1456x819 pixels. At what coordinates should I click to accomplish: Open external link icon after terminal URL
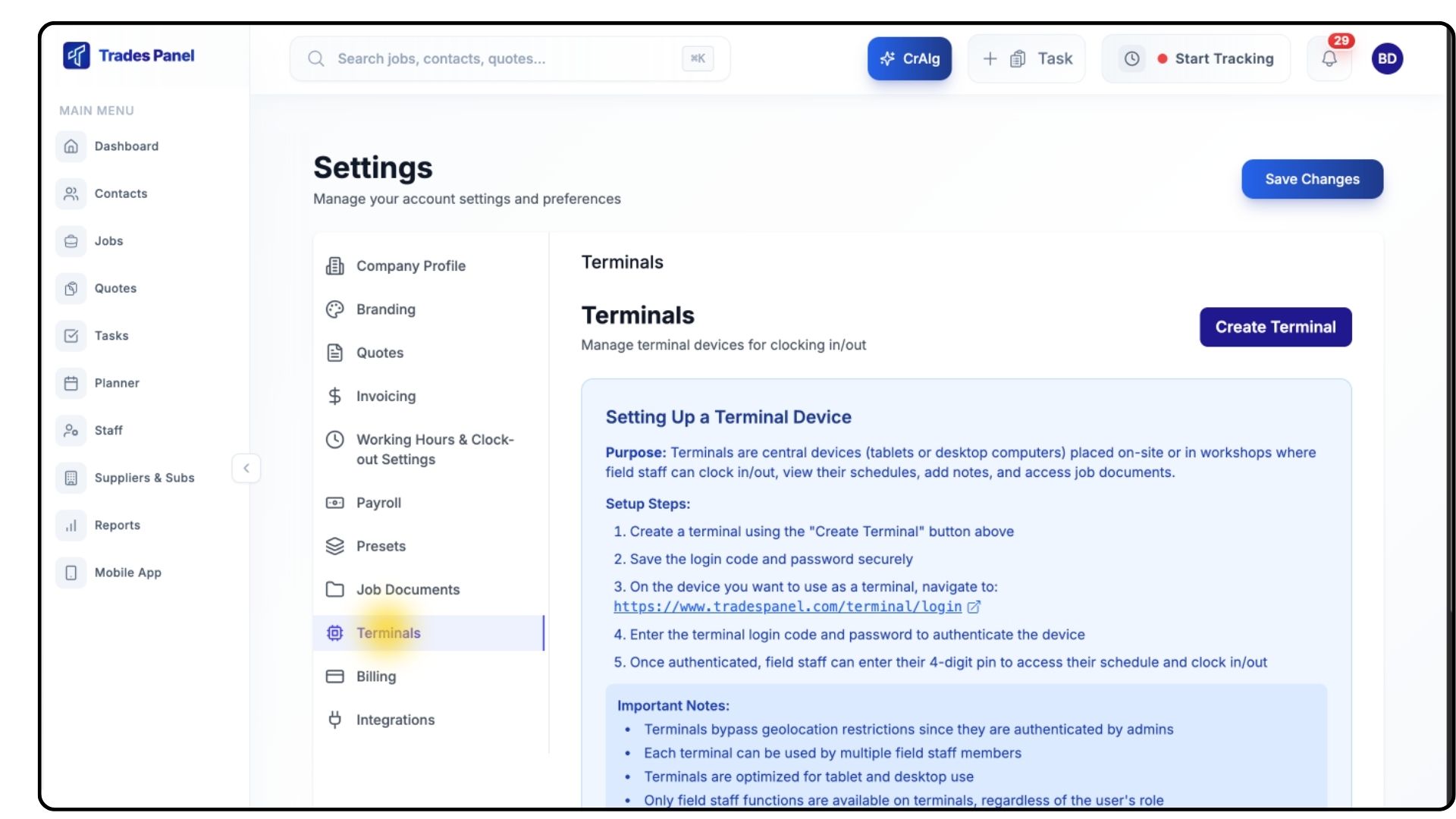pos(974,607)
